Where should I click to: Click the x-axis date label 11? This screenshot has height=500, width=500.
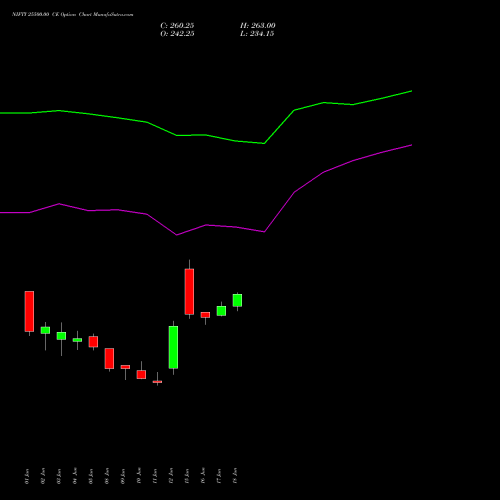155,476
